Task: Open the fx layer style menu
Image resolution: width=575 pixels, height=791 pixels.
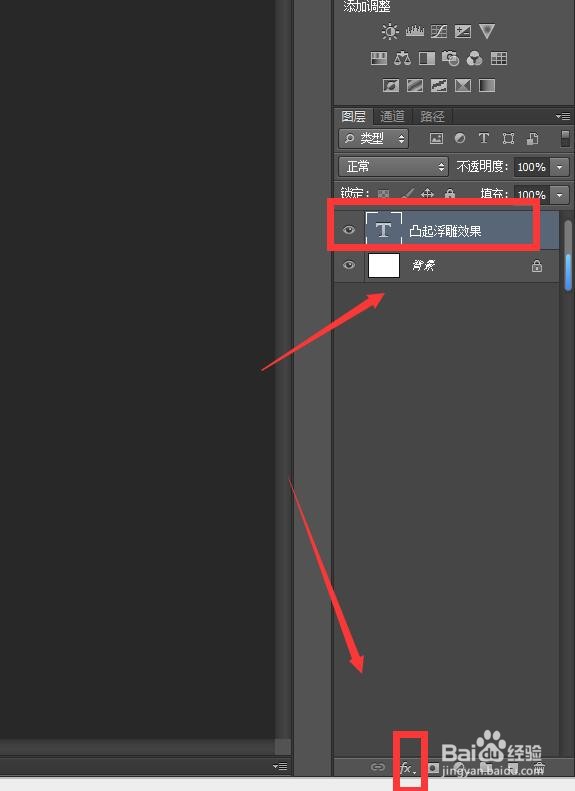Action: click(408, 768)
